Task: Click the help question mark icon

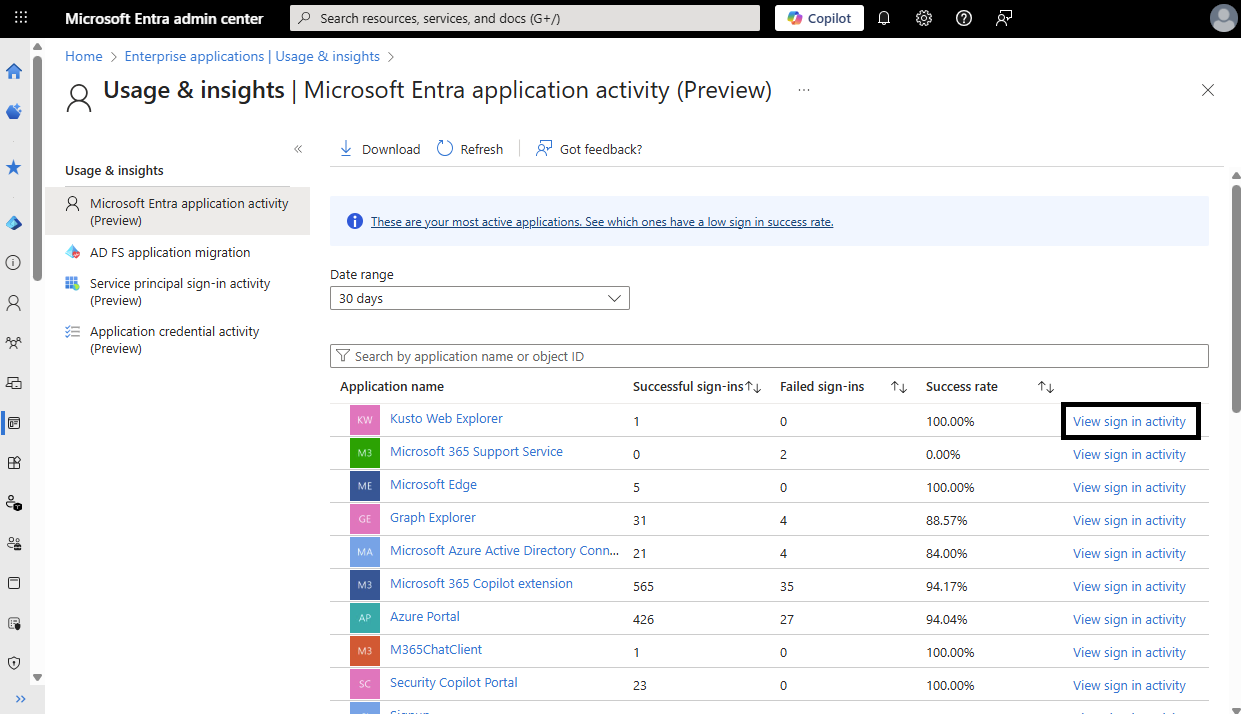Action: point(964,18)
